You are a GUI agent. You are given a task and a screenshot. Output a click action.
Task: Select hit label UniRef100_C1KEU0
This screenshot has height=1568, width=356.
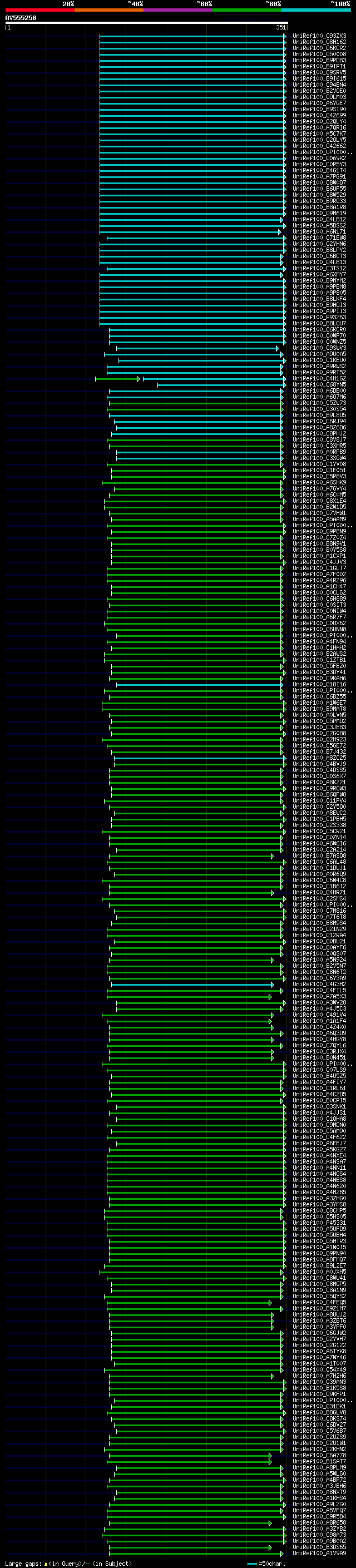319,360
